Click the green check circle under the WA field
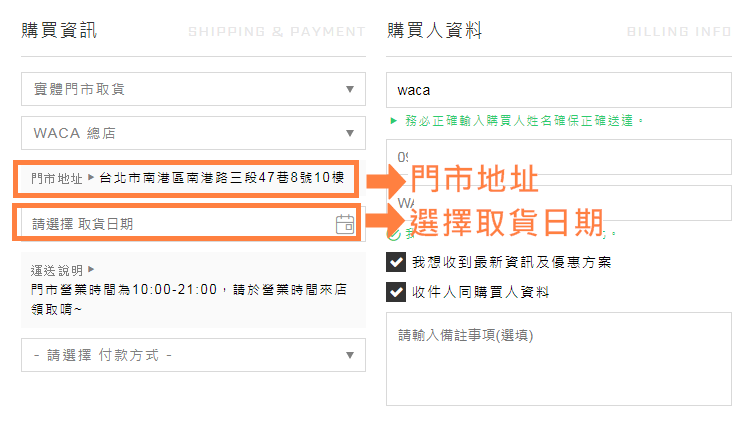 [x=394, y=234]
